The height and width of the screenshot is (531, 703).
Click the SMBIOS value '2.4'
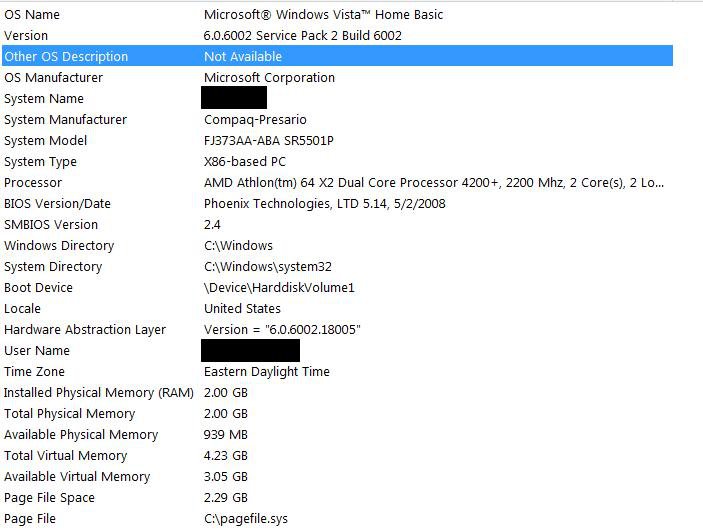pyautogui.click(x=212, y=225)
